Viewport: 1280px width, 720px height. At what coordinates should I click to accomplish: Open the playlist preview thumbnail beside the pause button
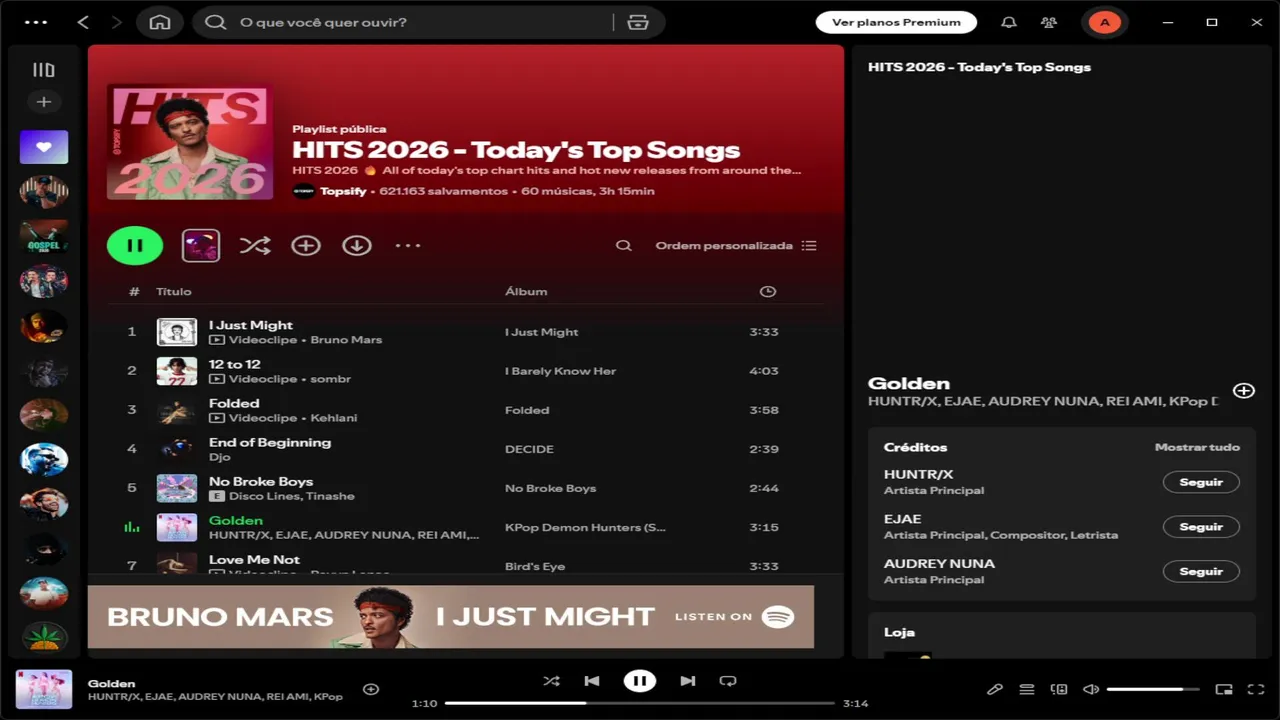[x=201, y=245]
